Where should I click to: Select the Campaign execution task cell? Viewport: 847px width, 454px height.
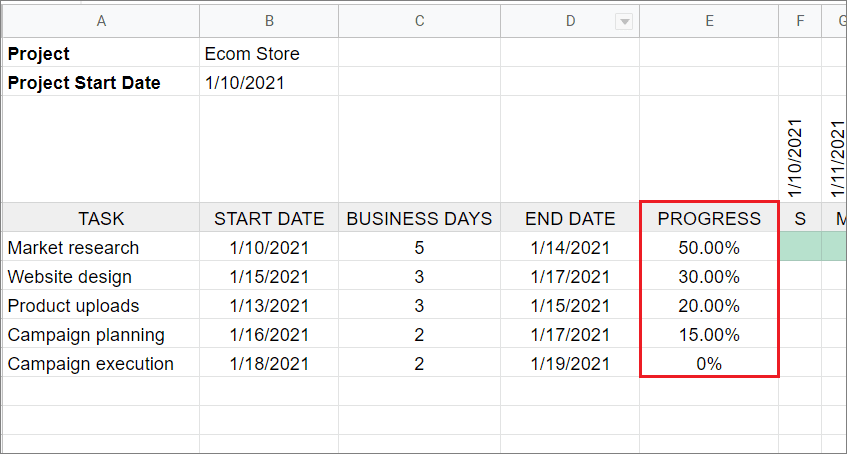coord(100,364)
